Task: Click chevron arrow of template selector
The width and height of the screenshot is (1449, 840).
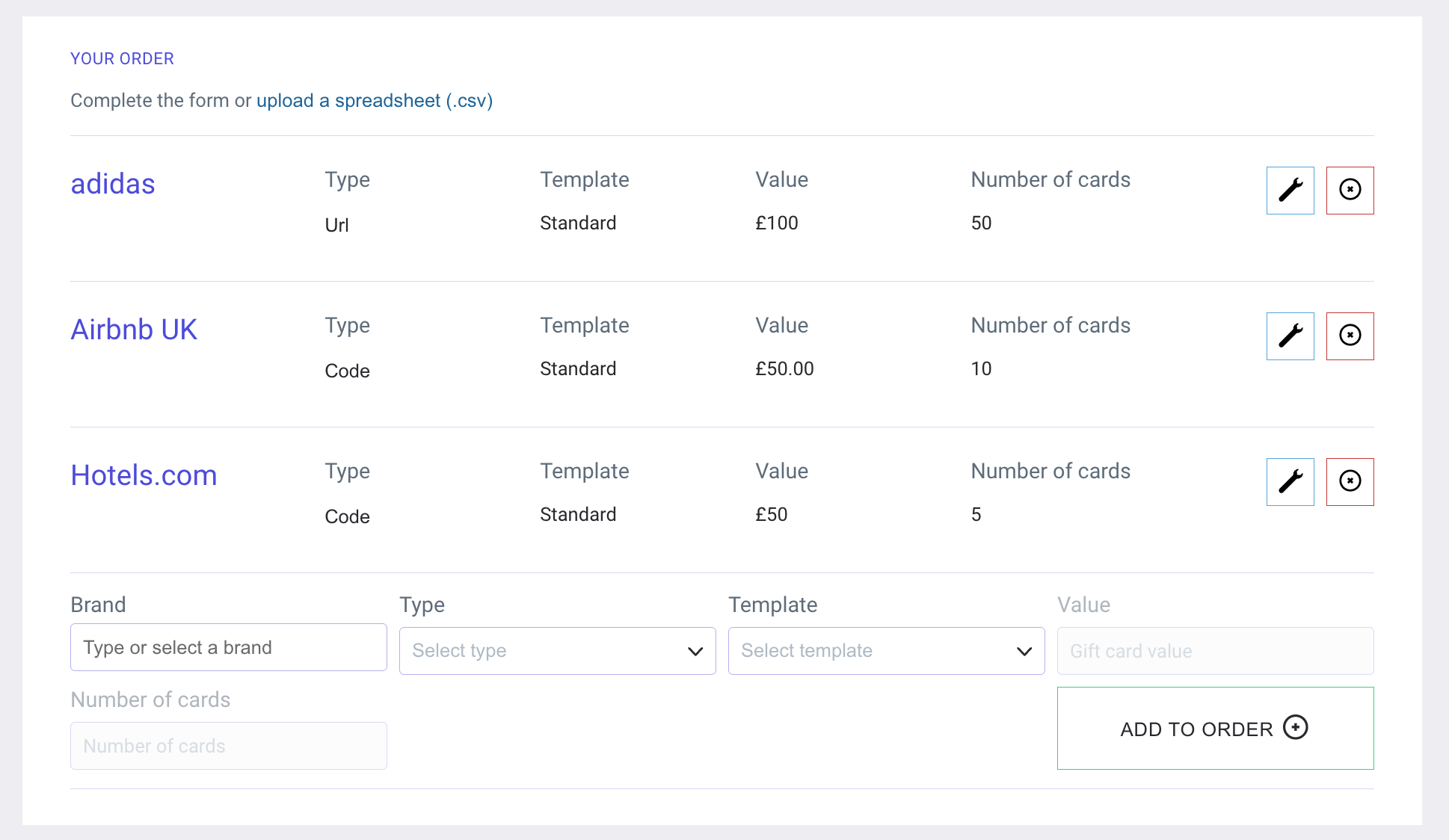Action: click(x=1024, y=652)
